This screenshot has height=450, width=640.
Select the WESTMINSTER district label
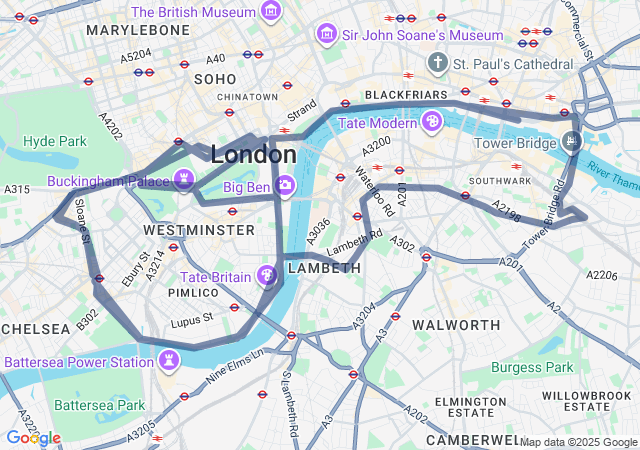(199, 230)
